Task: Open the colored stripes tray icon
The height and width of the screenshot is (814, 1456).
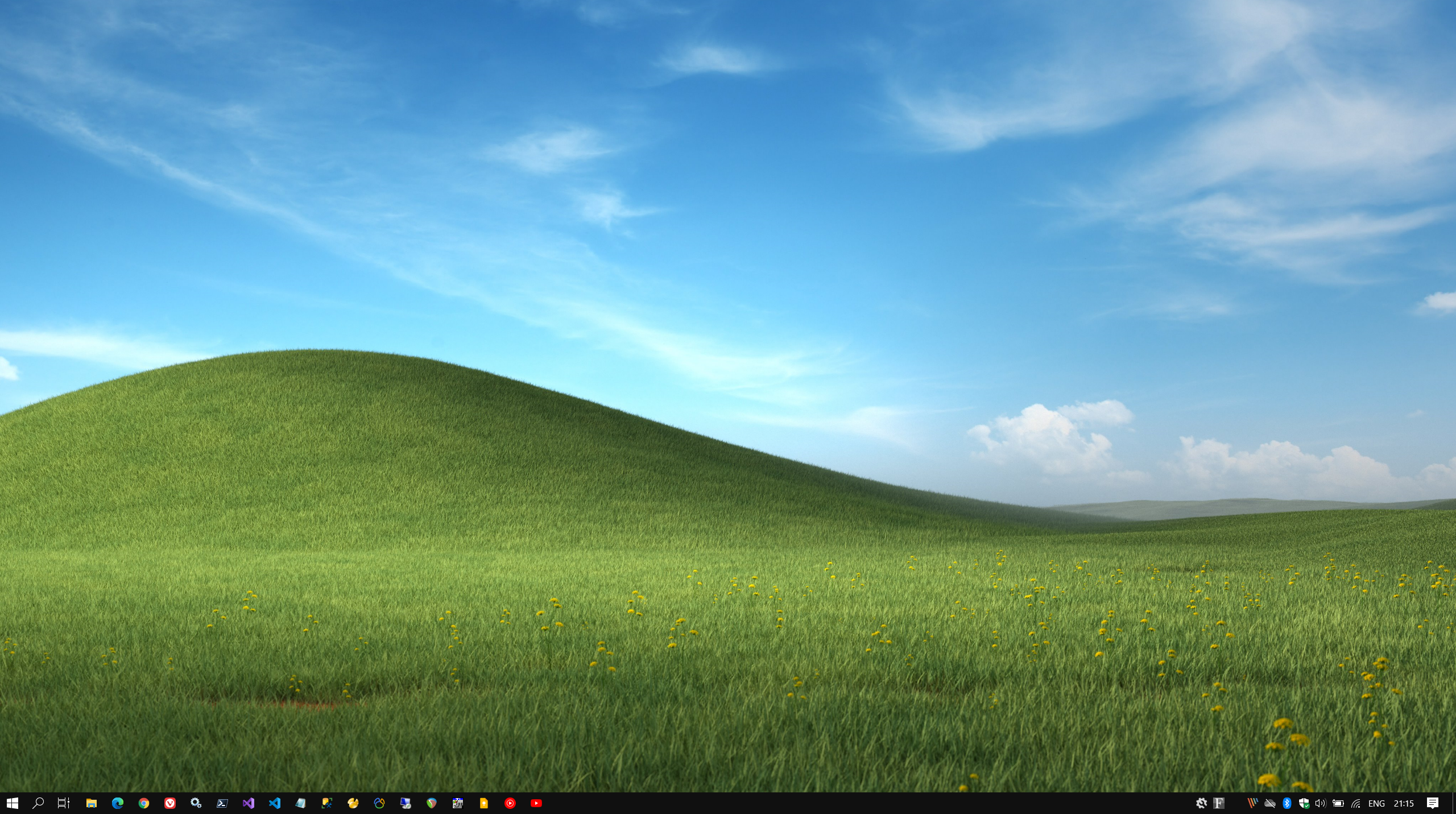Action: click(1252, 803)
